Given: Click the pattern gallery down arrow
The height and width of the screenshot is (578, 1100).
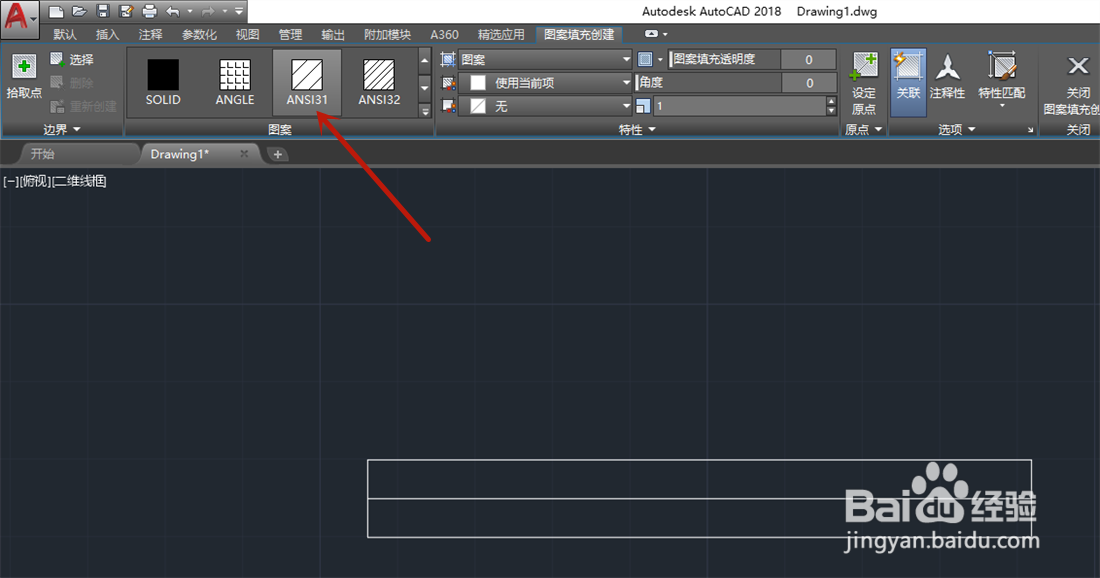Looking at the screenshot, I should (424, 88).
